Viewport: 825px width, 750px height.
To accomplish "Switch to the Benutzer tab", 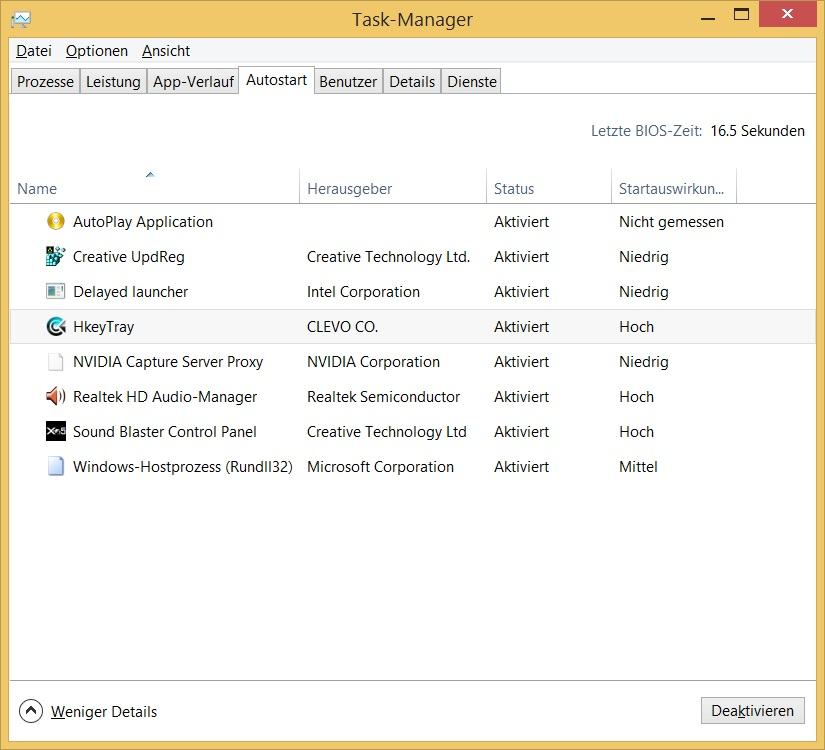I will pos(348,82).
